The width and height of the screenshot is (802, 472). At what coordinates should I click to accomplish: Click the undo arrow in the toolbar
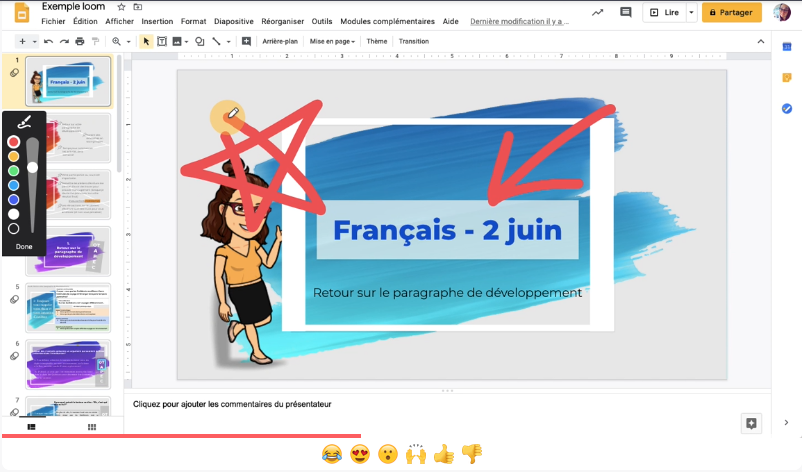tap(48, 41)
